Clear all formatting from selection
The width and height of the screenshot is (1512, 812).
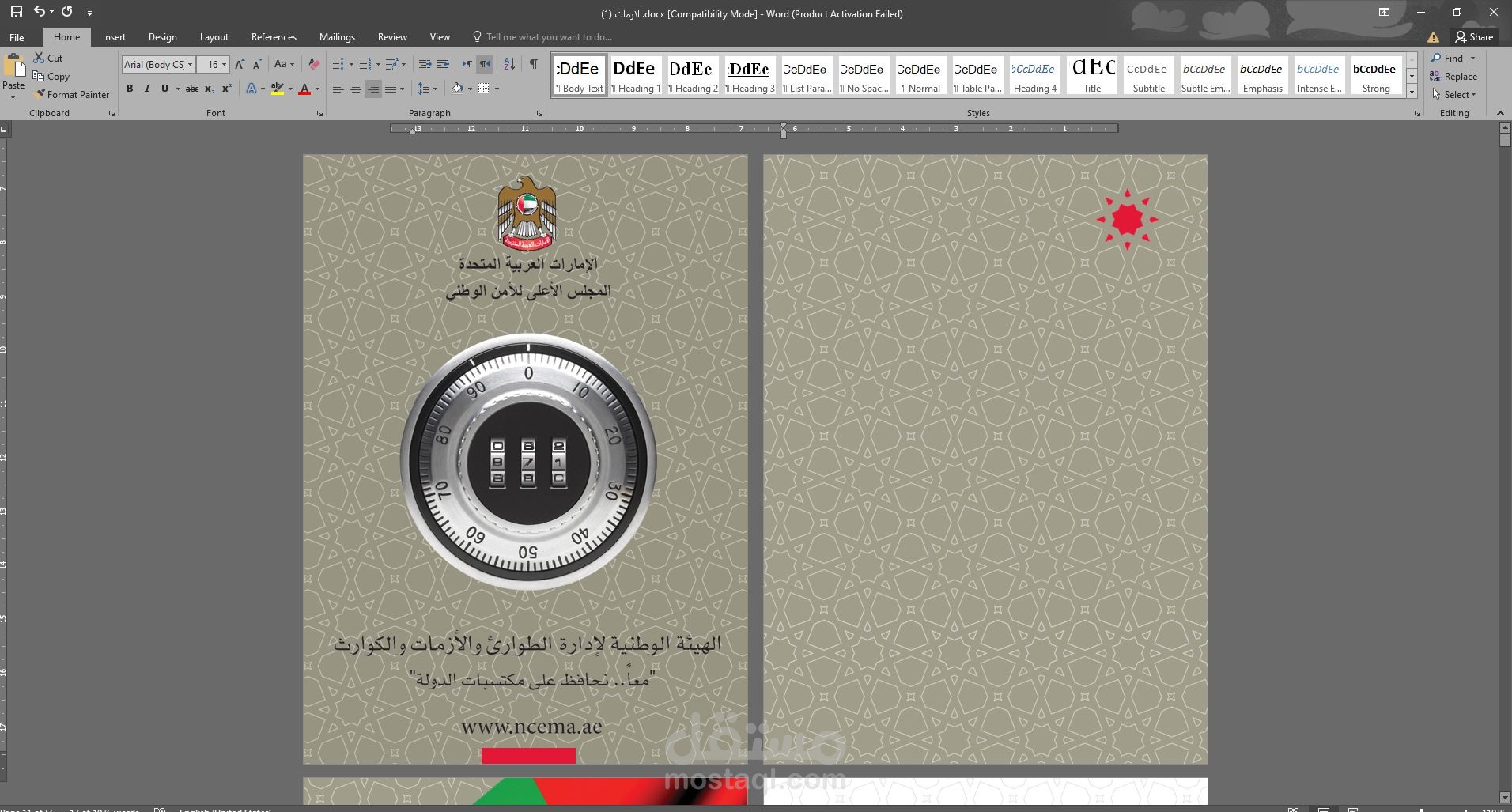(314, 65)
